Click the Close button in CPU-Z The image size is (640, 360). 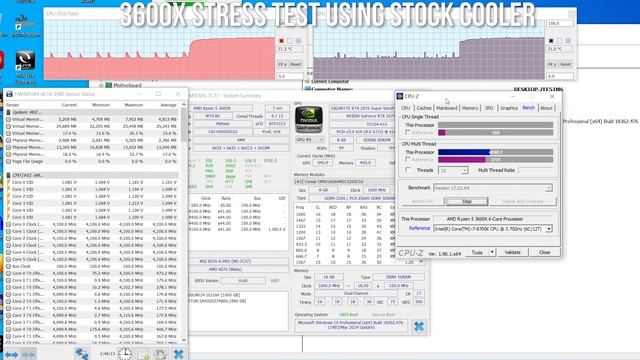(x=544, y=252)
